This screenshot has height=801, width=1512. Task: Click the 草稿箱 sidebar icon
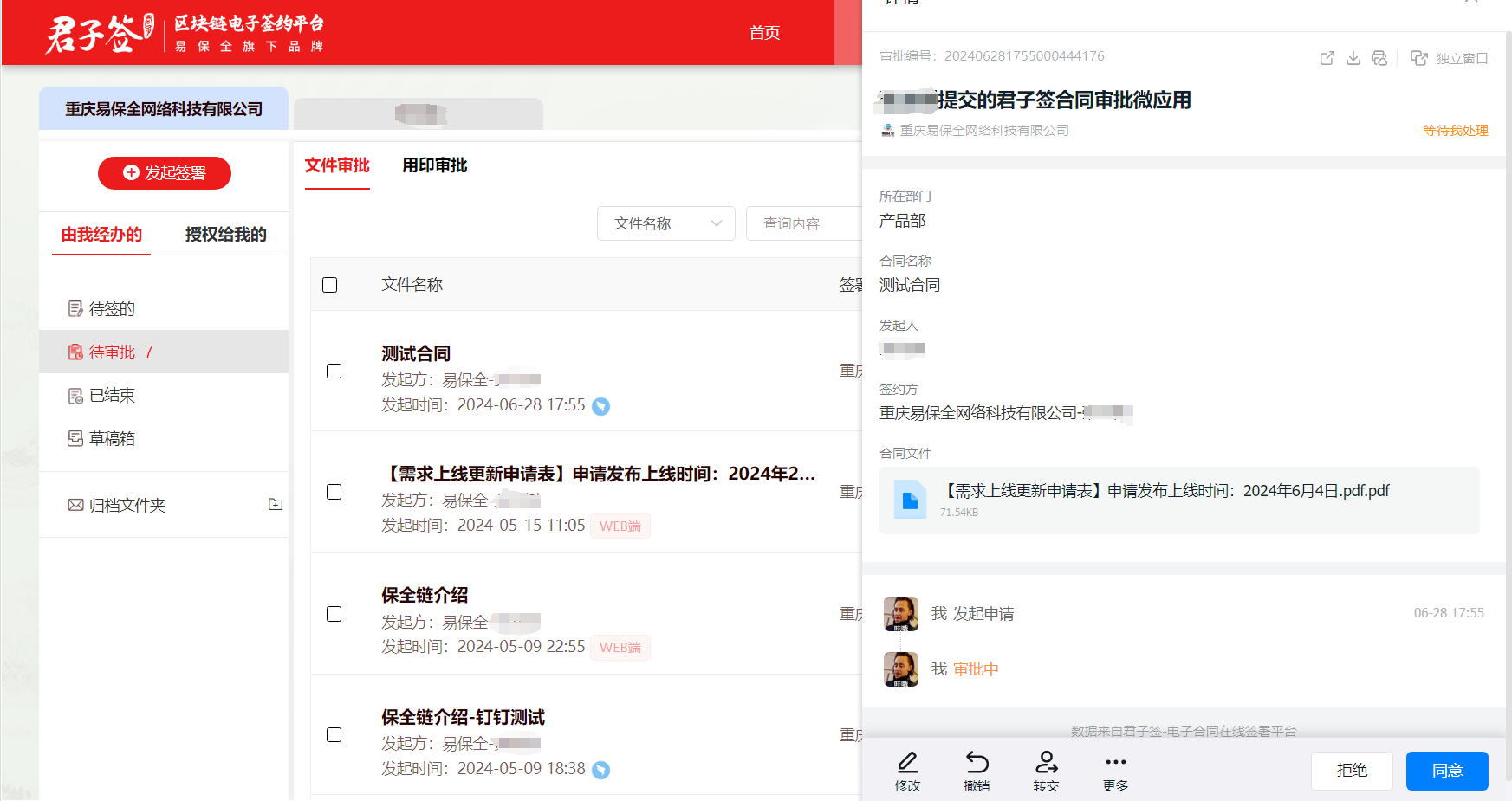[x=75, y=439]
